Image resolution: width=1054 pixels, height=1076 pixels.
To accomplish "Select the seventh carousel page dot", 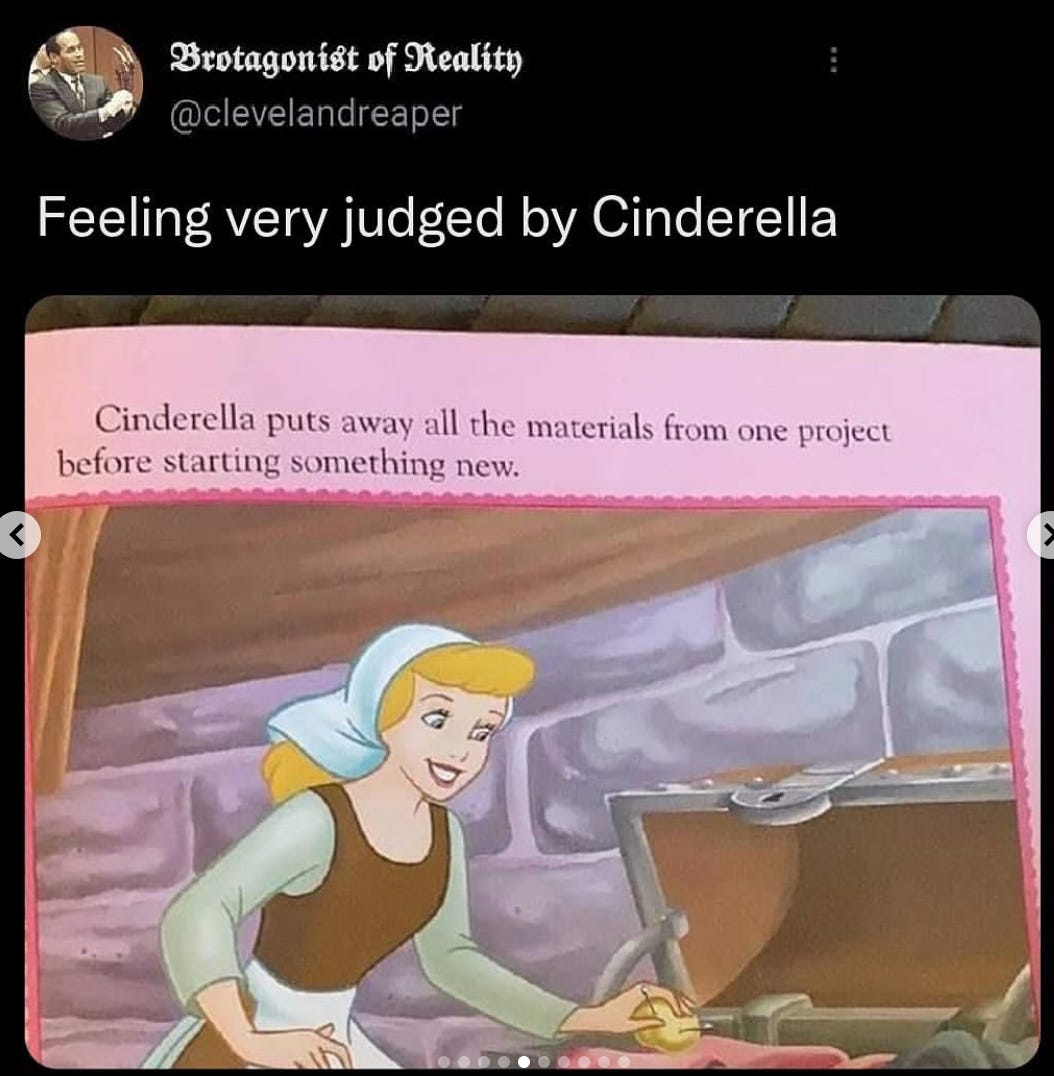I will (564, 1062).
